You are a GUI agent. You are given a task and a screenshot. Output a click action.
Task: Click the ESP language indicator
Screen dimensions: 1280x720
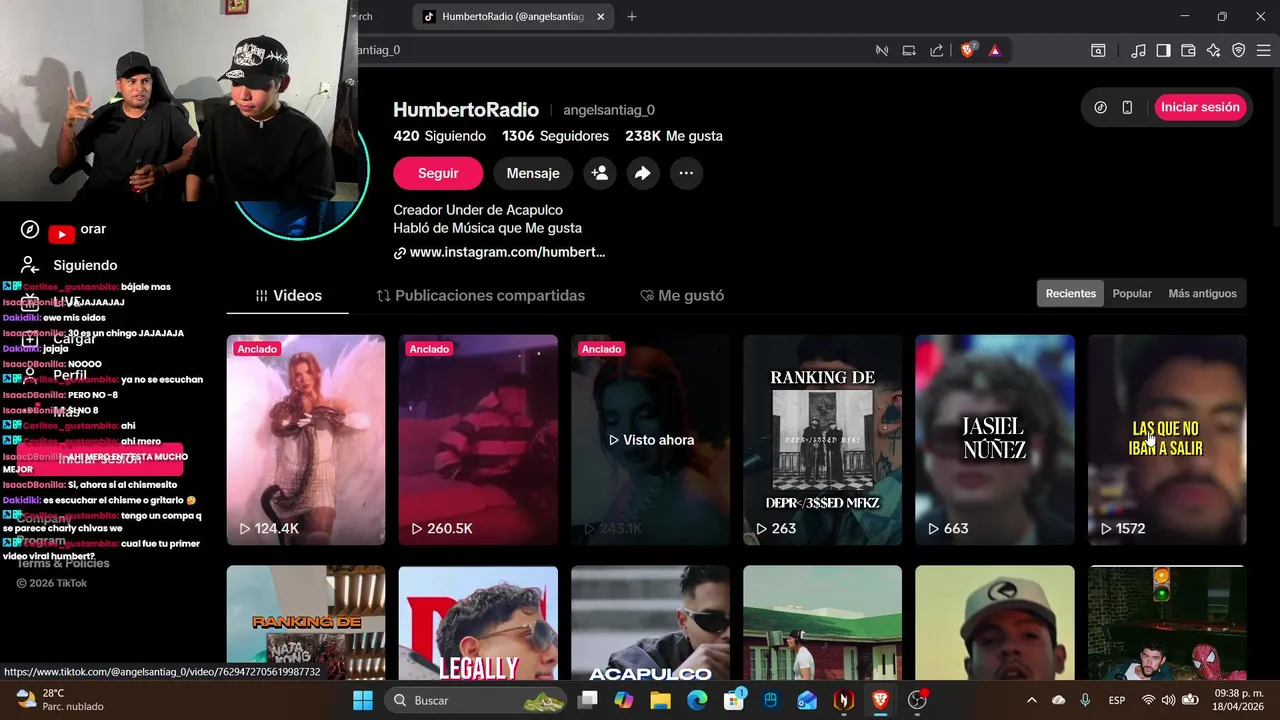coord(1117,700)
